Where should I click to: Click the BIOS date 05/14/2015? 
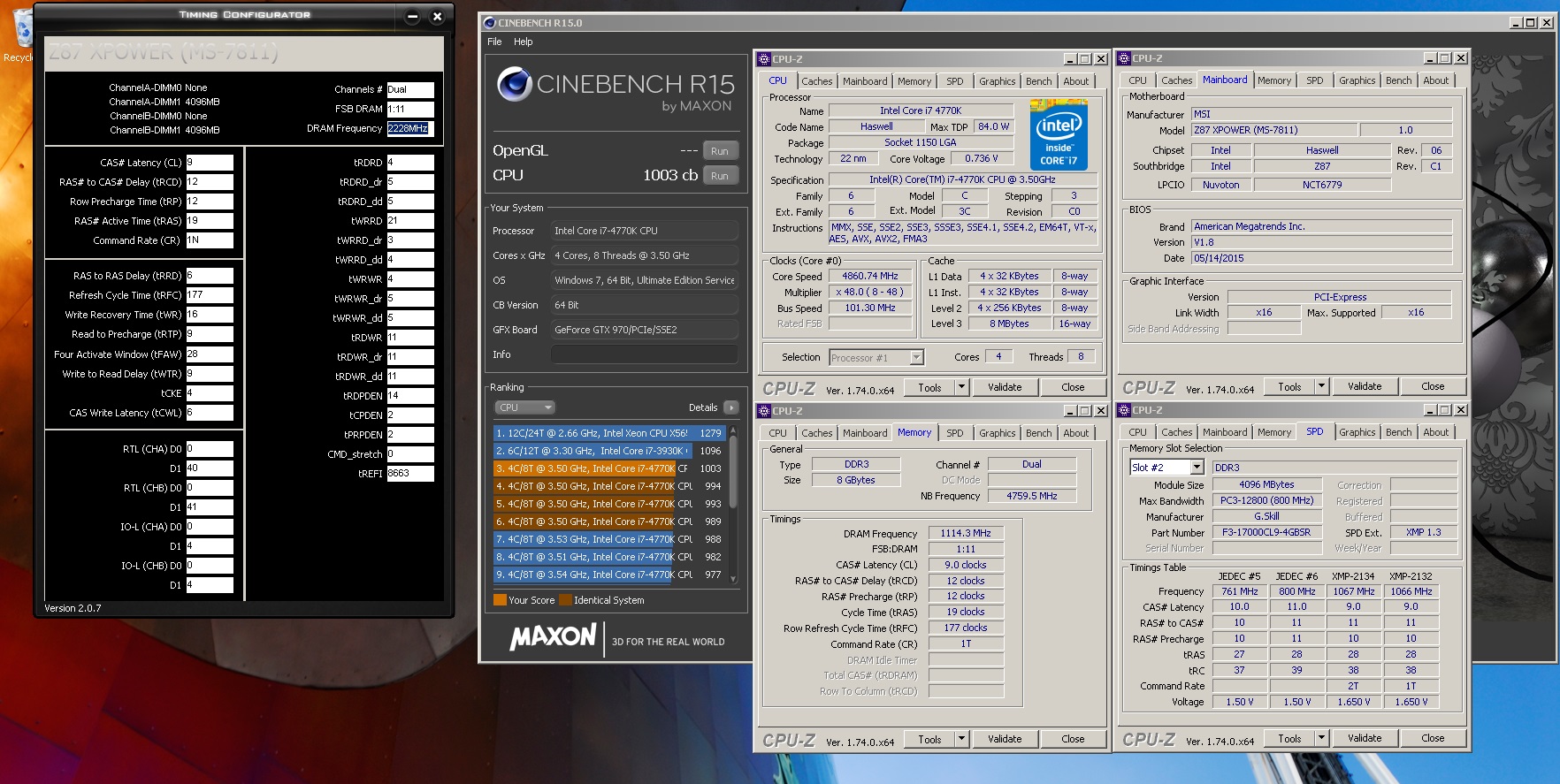point(1321,258)
